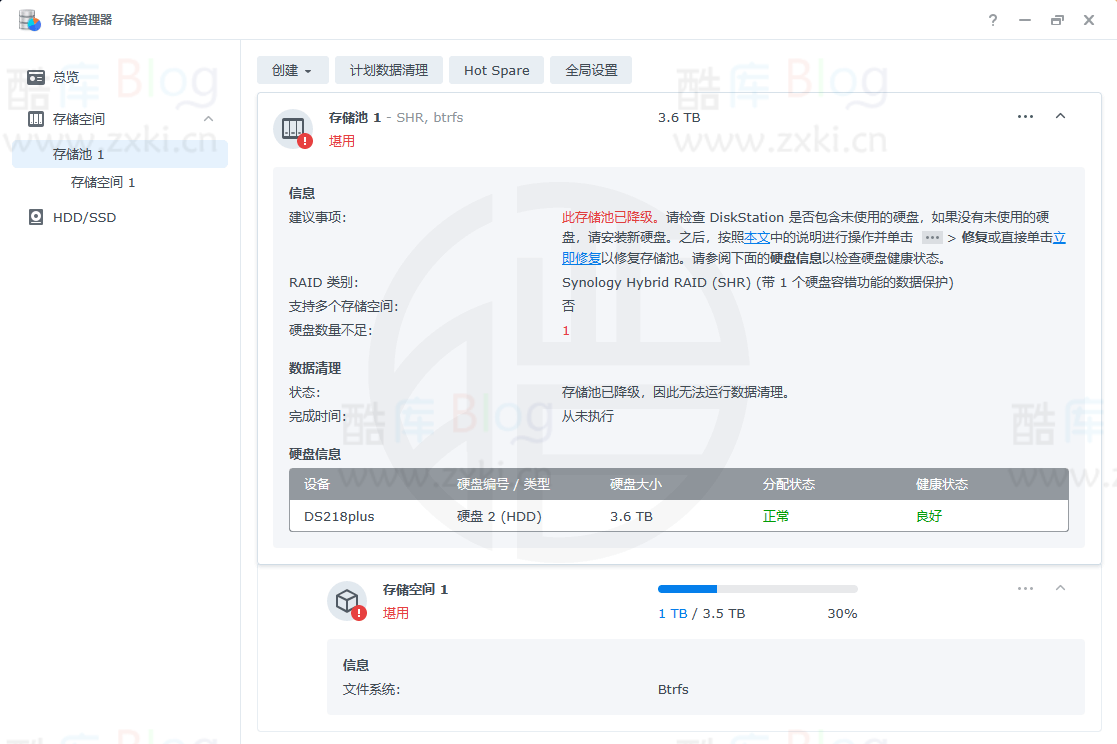Open the 创建 dropdown menu
Image resolution: width=1117 pixels, height=744 pixels.
click(292, 70)
